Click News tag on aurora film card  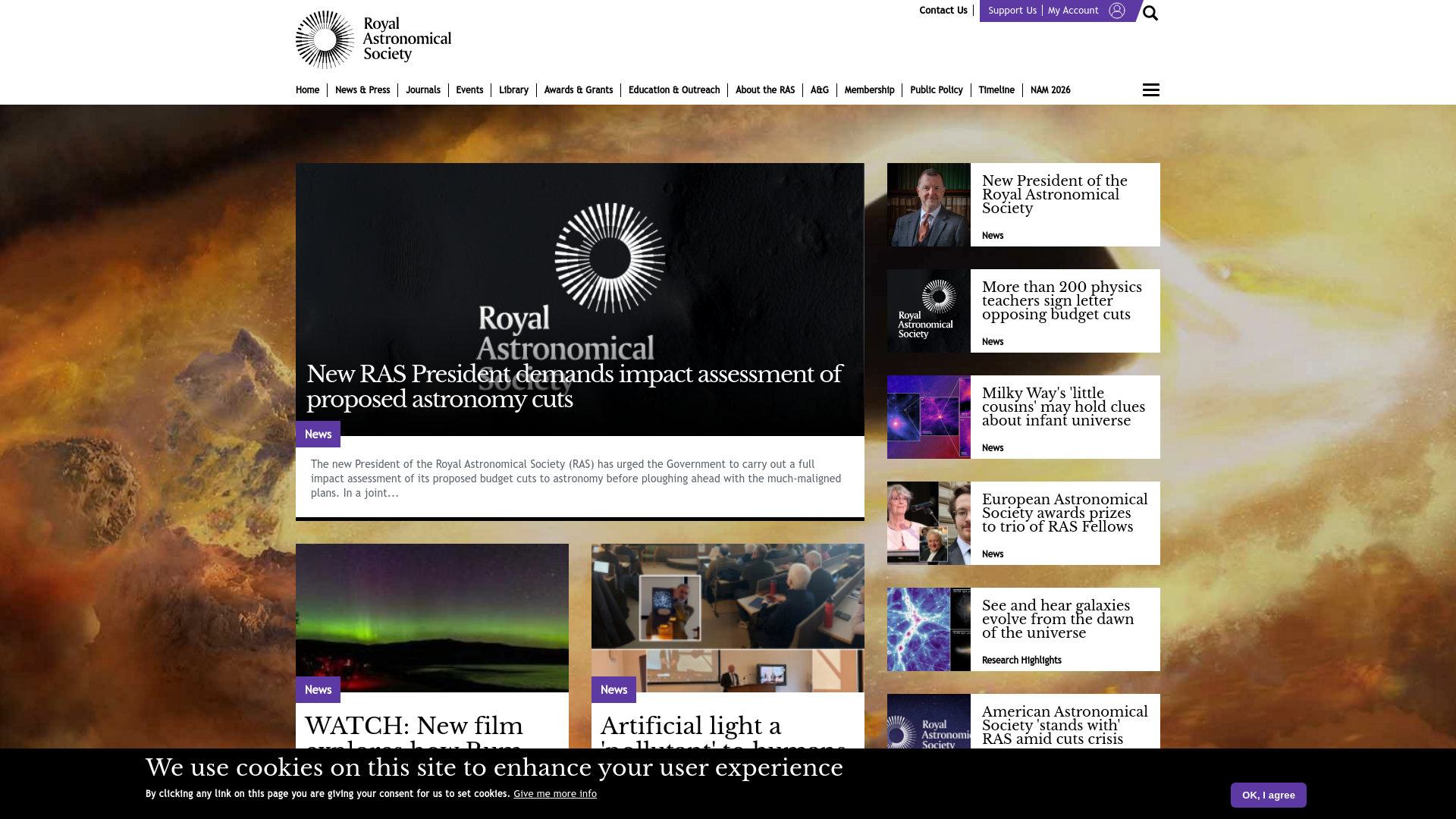[x=318, y=690]
